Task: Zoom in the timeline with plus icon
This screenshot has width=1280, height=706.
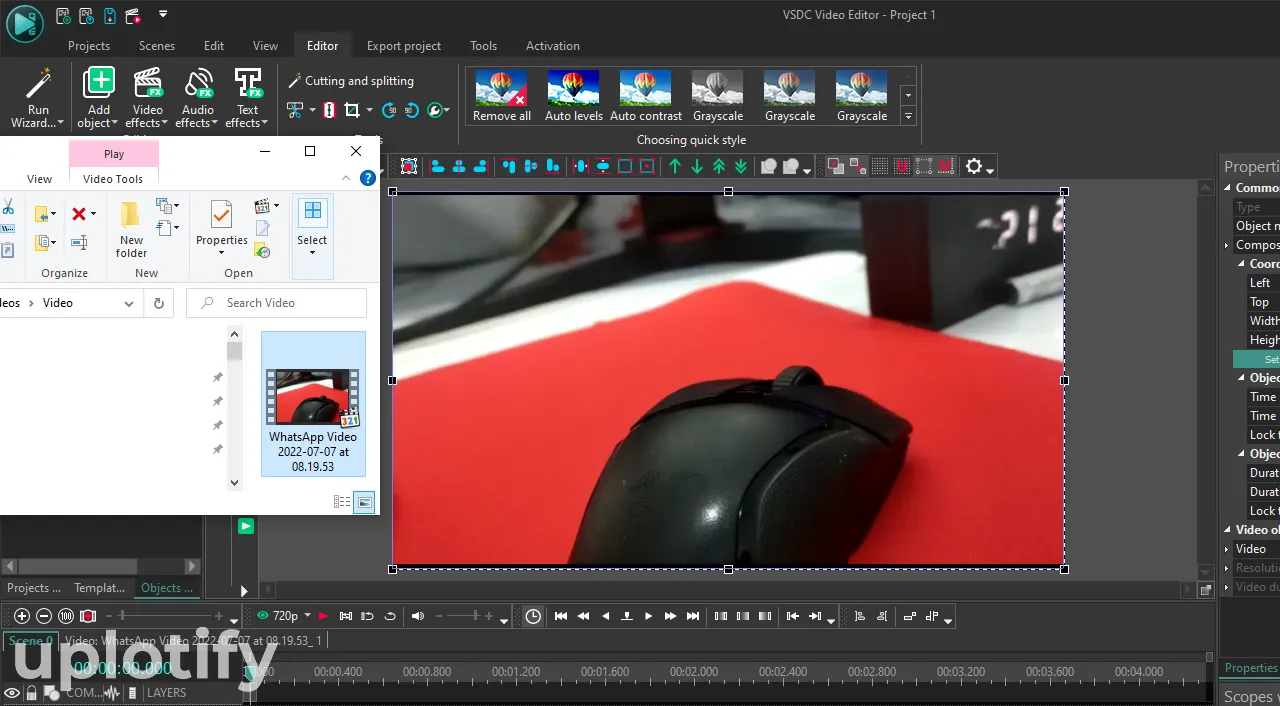Action: point(22,616)
